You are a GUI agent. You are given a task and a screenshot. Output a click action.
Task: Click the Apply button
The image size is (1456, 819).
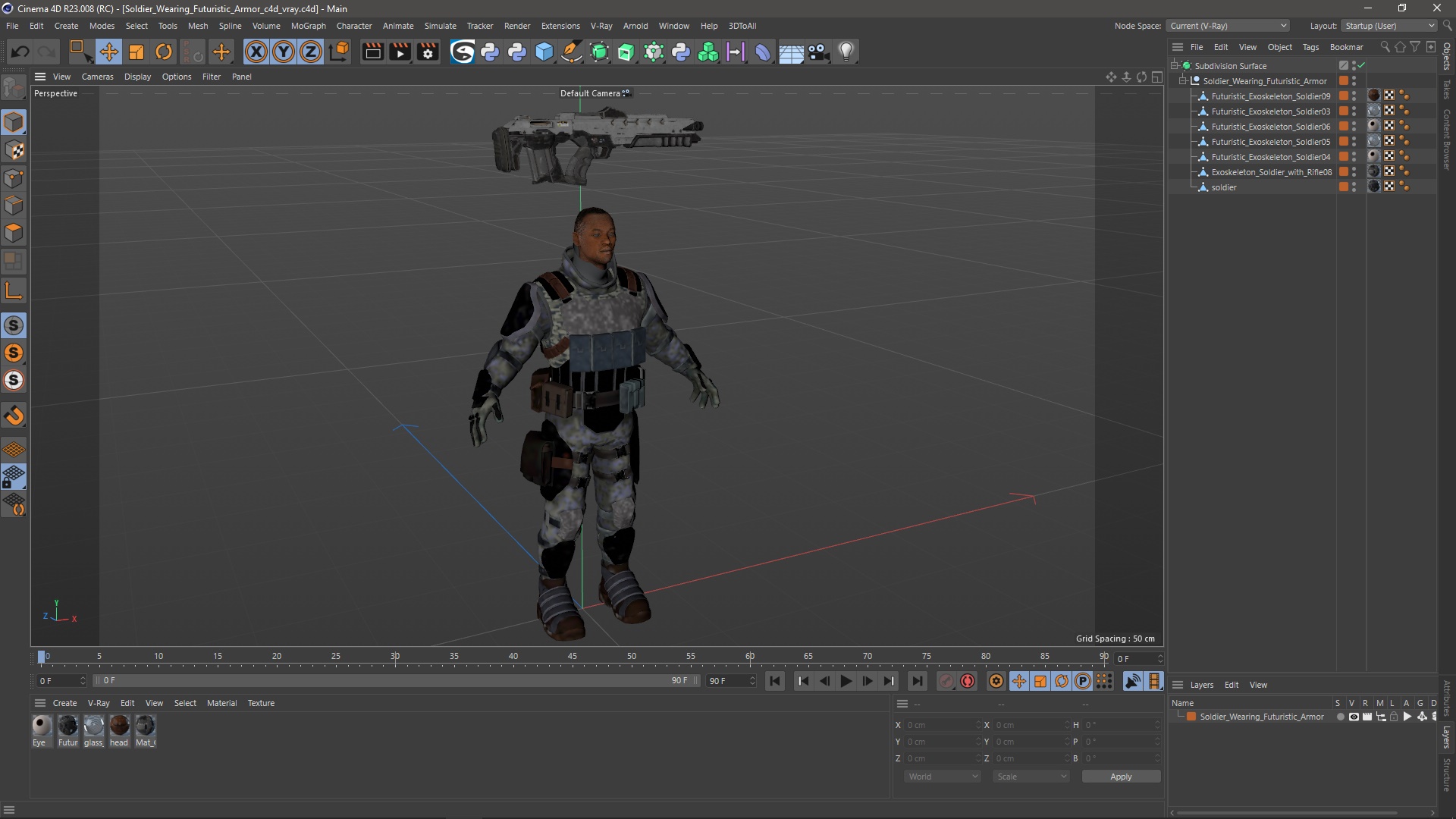point(1120,777)
